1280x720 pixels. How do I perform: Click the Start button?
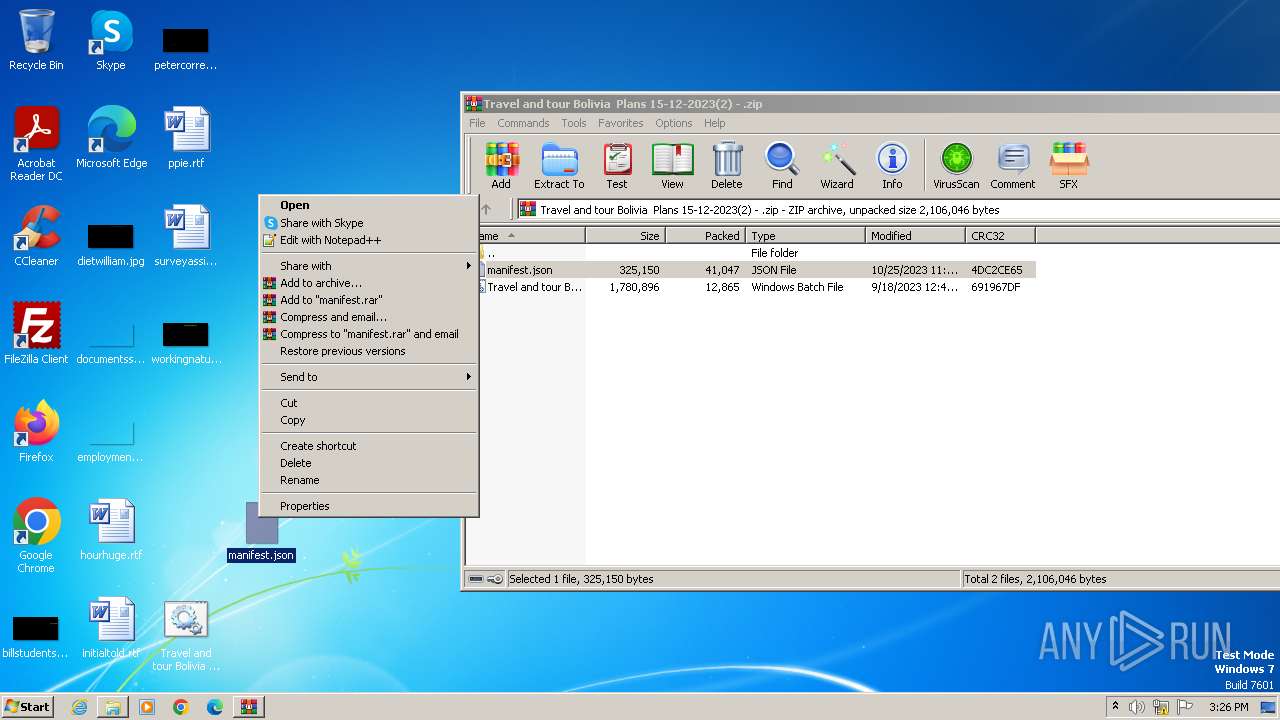point(28,706)
